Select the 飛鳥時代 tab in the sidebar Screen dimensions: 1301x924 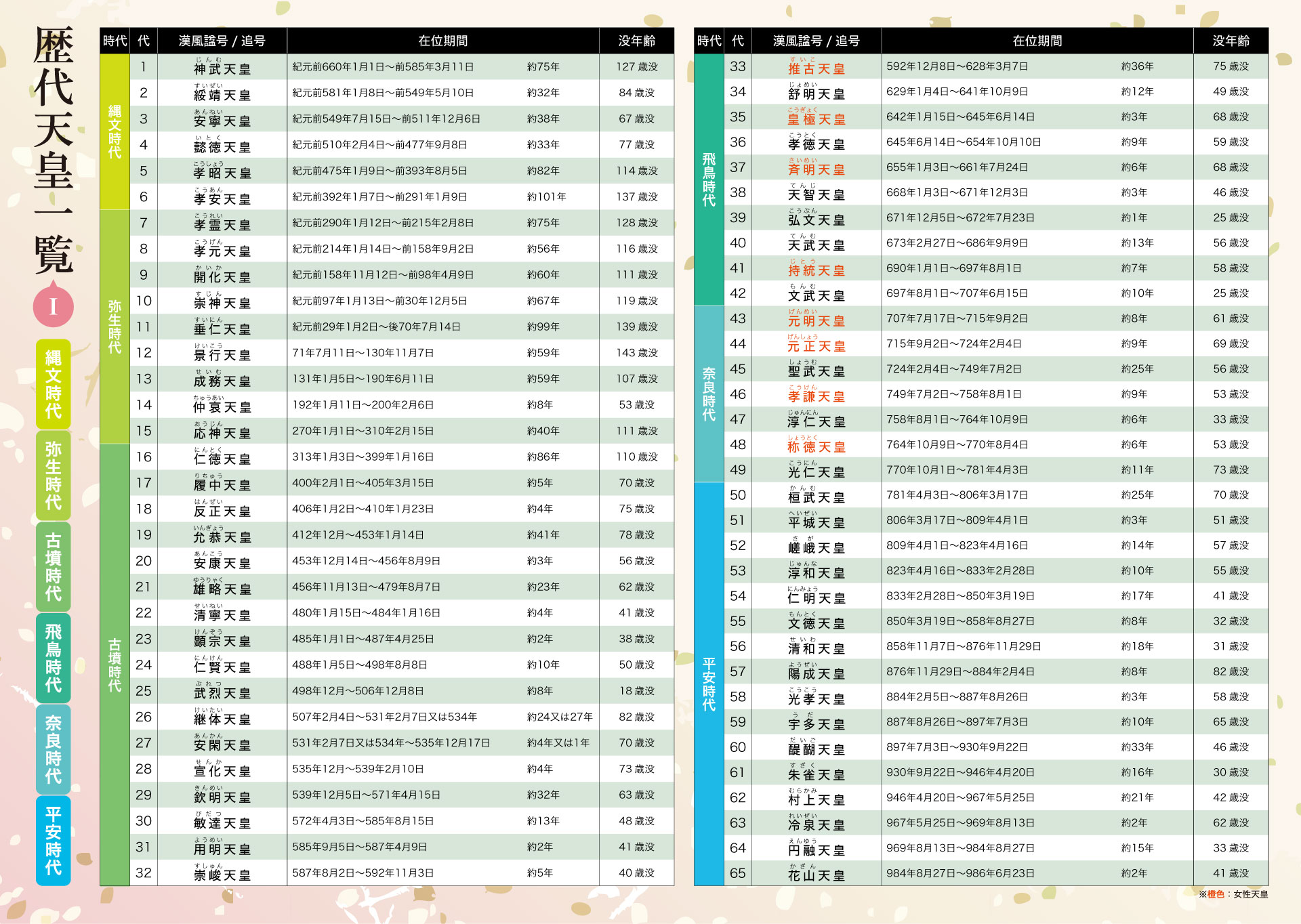point(53,658)
